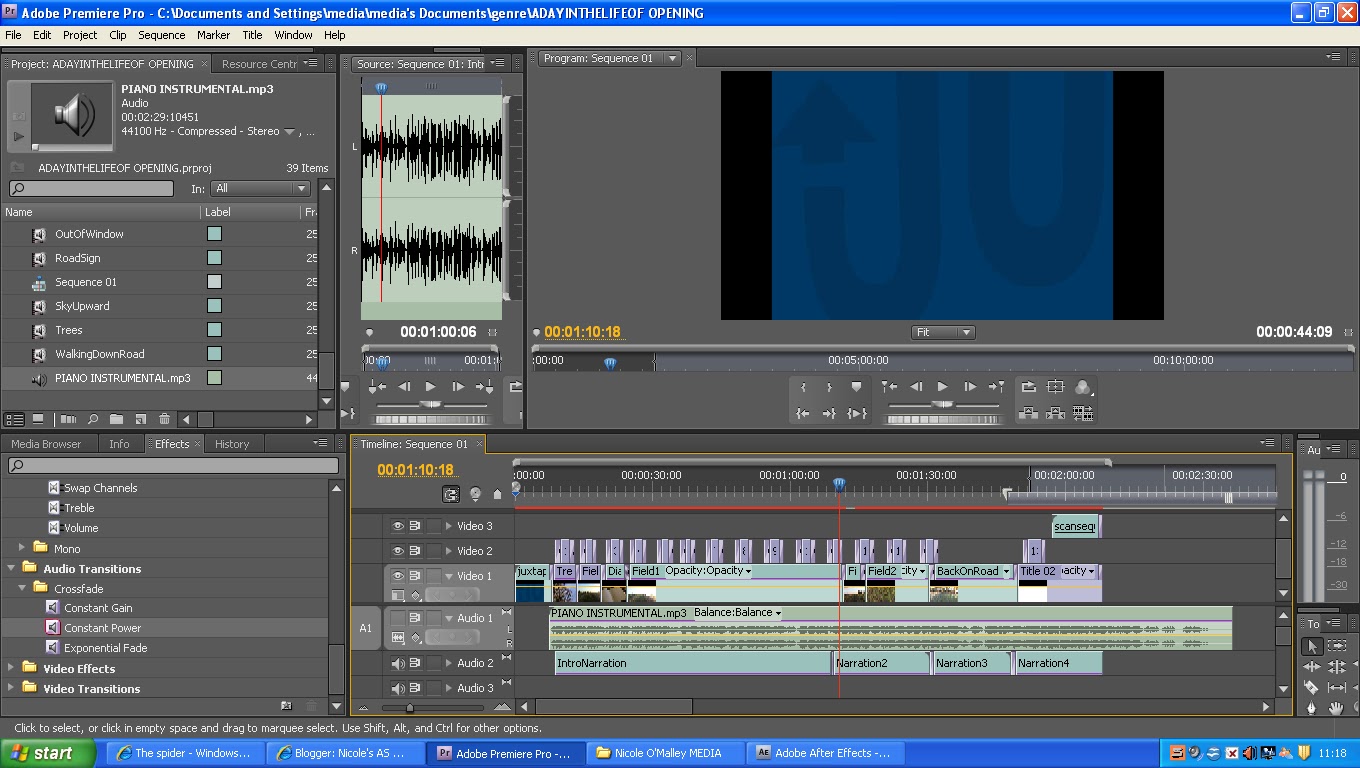1360x768 pixels.
Task: Mute the Audio 3 track
Action: click(x=397, y=688)
